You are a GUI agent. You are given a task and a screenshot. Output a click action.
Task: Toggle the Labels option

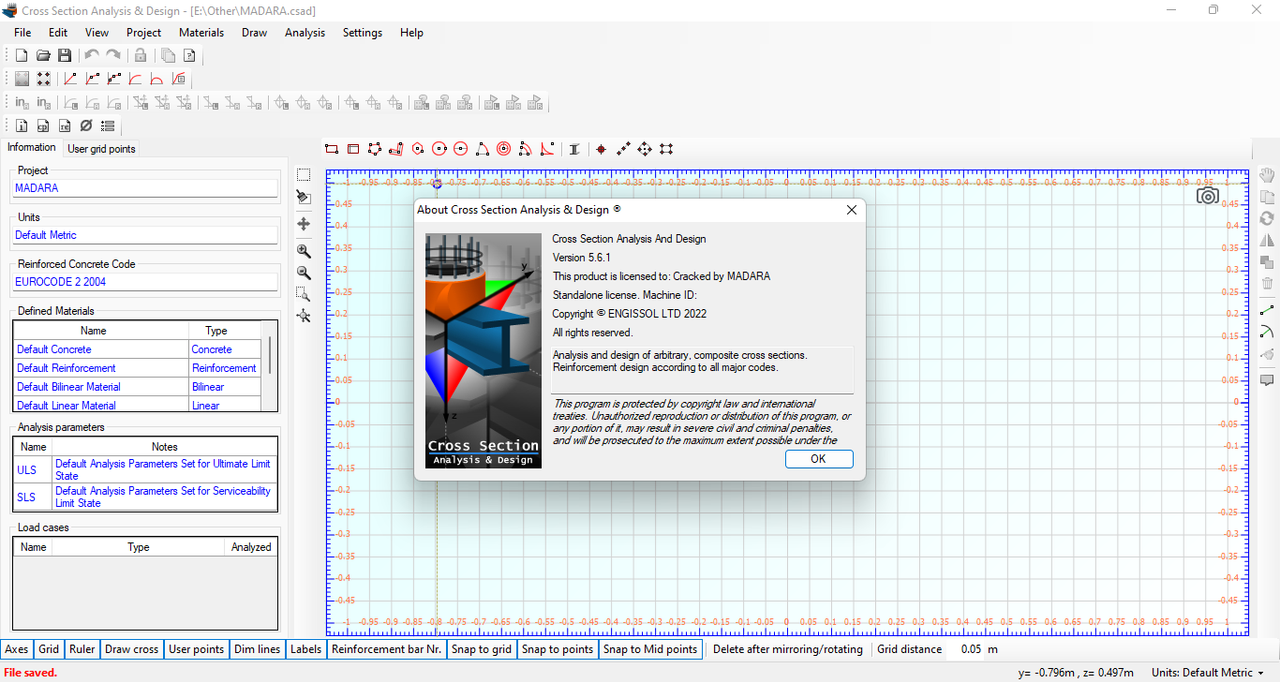pos(306,649)
